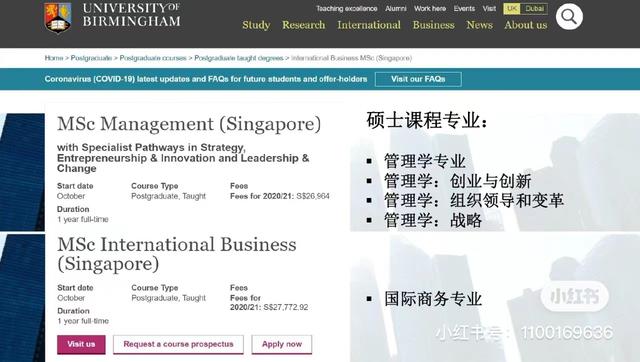Image resolution: width=640 pixels, height=362 pixels.
Task: Click the S$27,772.92 fee value
Action: 286,307
